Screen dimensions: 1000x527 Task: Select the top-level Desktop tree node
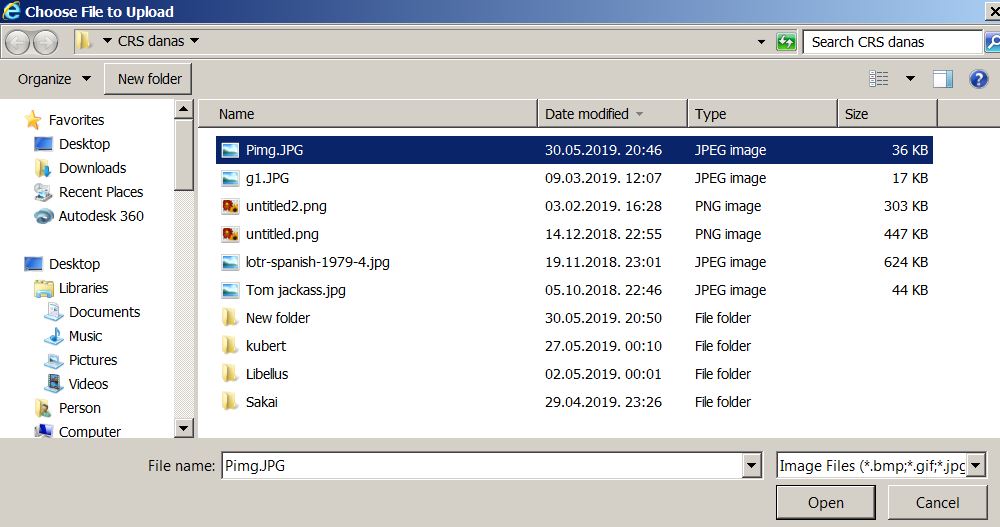pos(75,264)
